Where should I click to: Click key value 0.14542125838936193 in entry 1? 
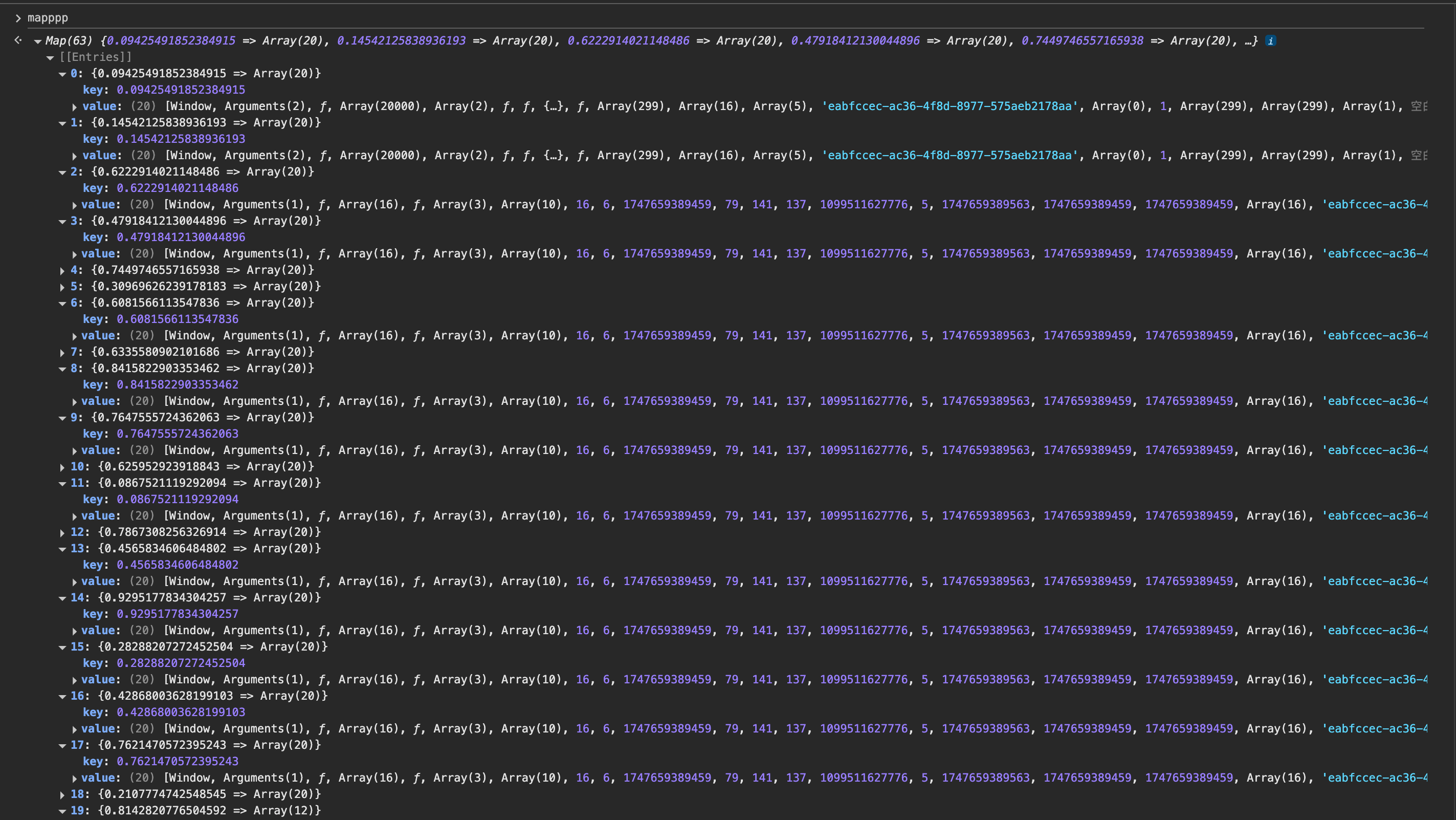181,139
